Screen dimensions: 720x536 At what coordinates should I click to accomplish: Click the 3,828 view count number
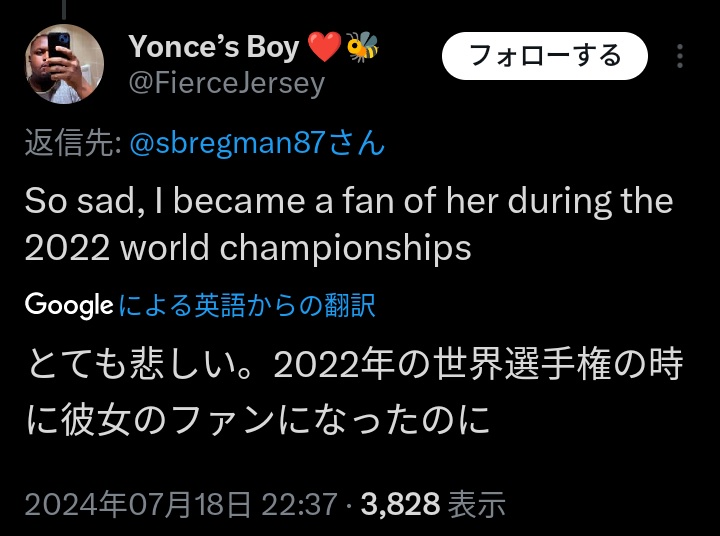coord(400,505)
